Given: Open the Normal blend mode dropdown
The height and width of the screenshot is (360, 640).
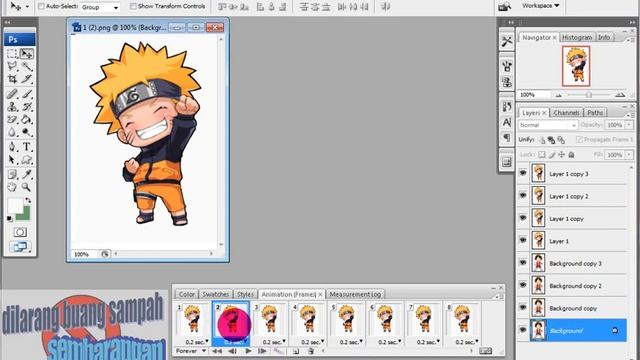Looking at the screenshot, I should point(548,125).
